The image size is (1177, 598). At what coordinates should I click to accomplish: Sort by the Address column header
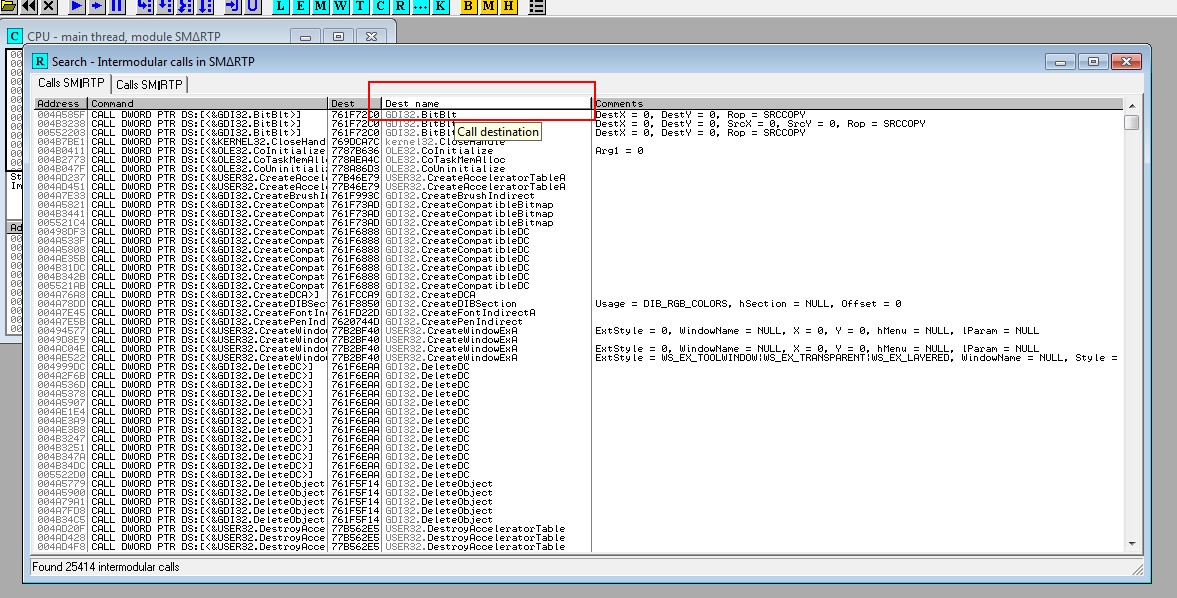(62, 104)
